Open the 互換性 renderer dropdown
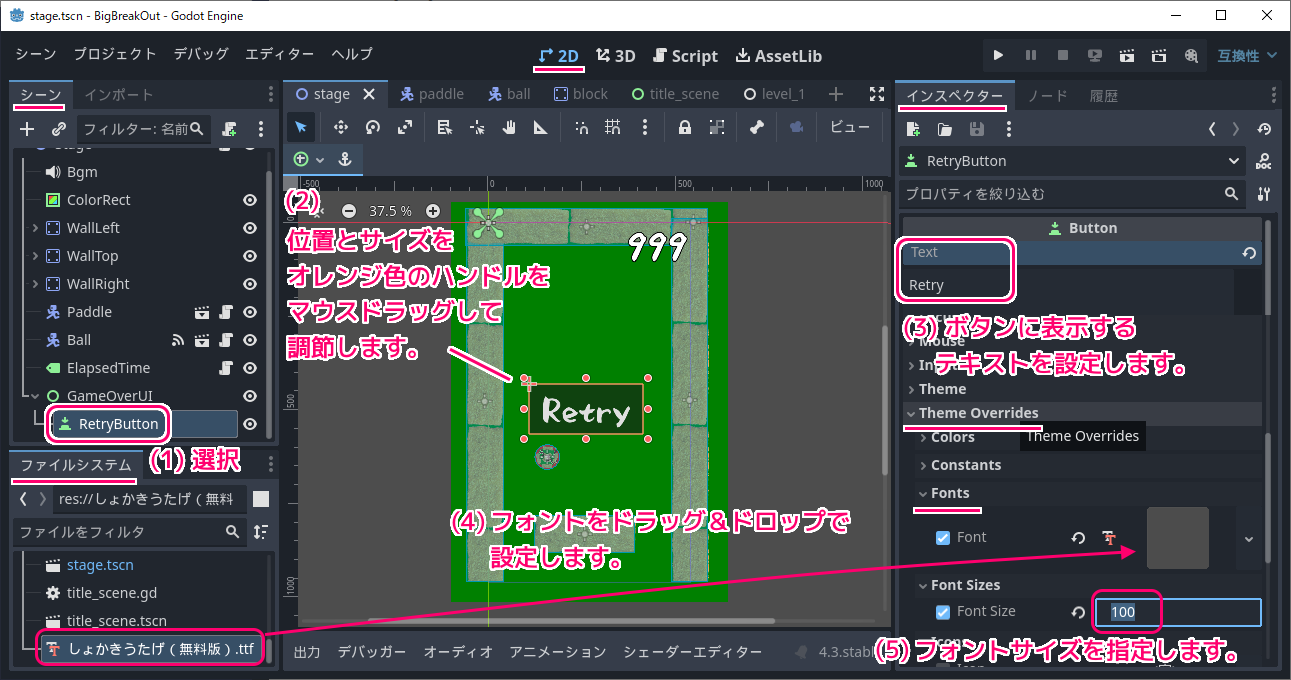The width and height of the screenshot is (1291, 680). [x=1246, y=56]
